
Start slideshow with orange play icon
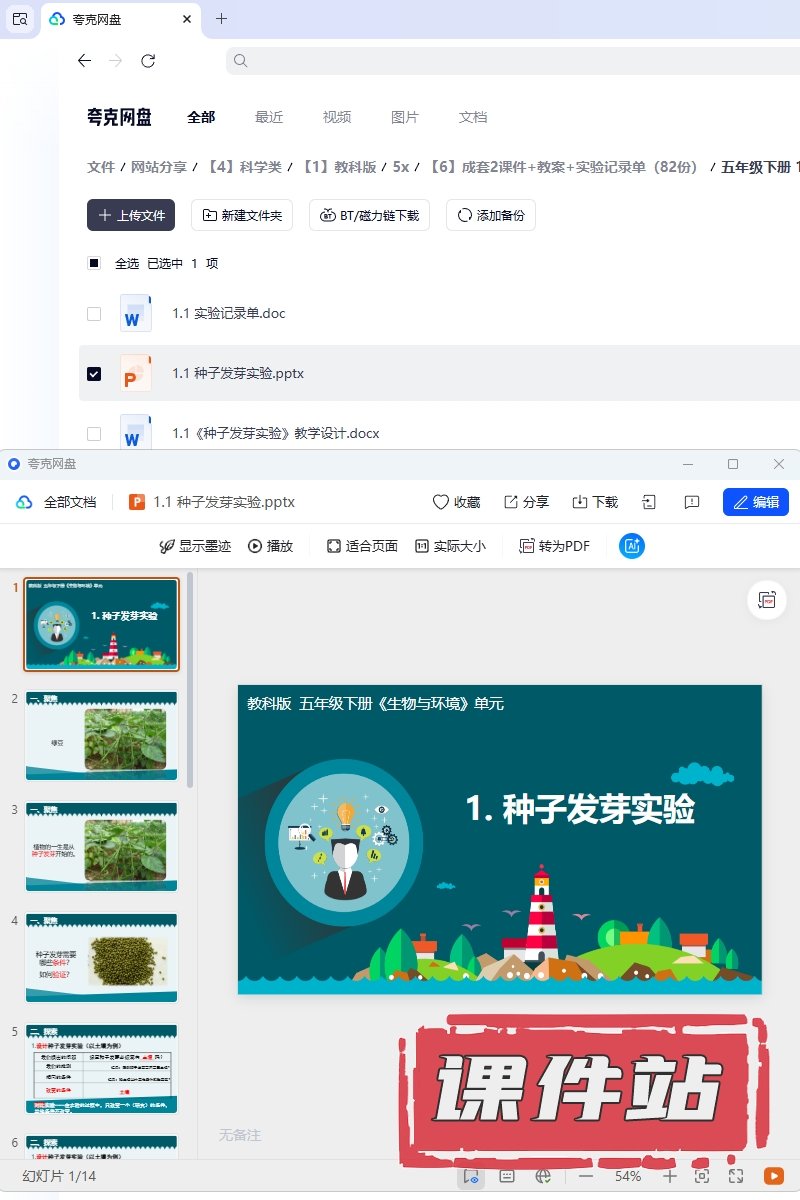tap(773, 1176)
